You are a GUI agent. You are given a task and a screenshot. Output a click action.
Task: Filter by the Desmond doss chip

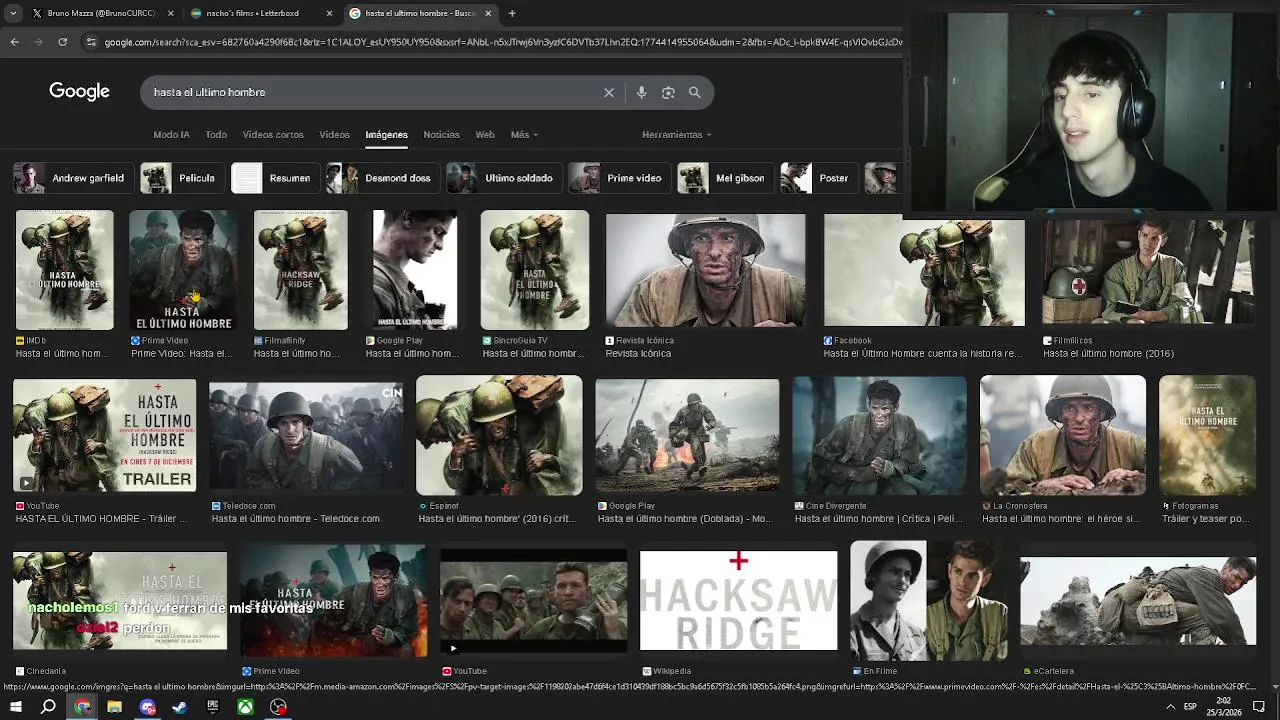coord(381,178)
